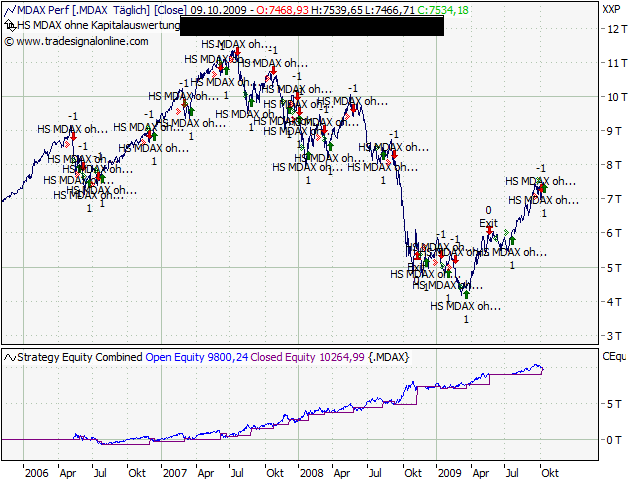Click the HS MDAX strategy icon in legend
This screenshot has height=480, width=640.
pyautogui.click(x=10, y=26)
